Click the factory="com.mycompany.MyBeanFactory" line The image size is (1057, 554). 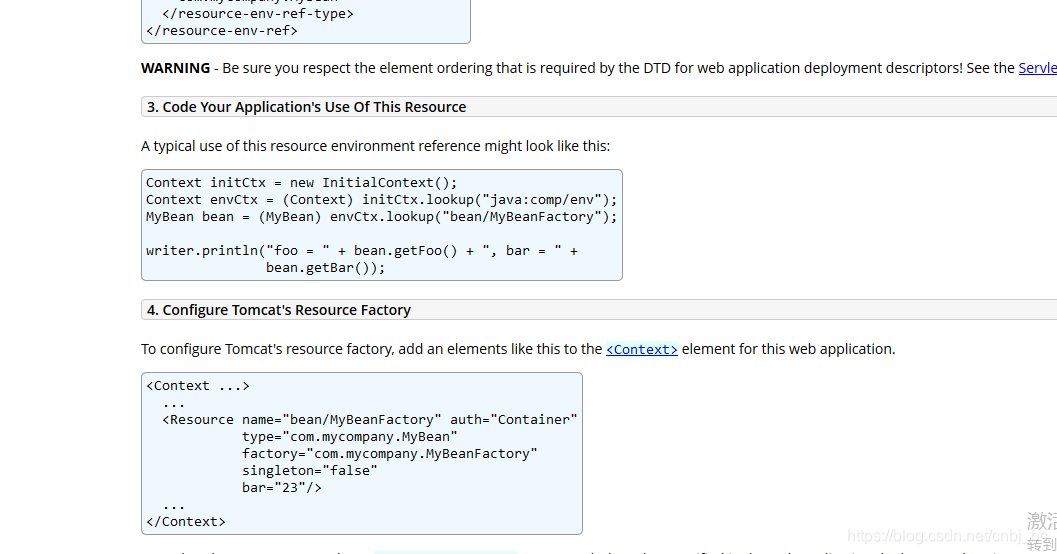(390, 454)
